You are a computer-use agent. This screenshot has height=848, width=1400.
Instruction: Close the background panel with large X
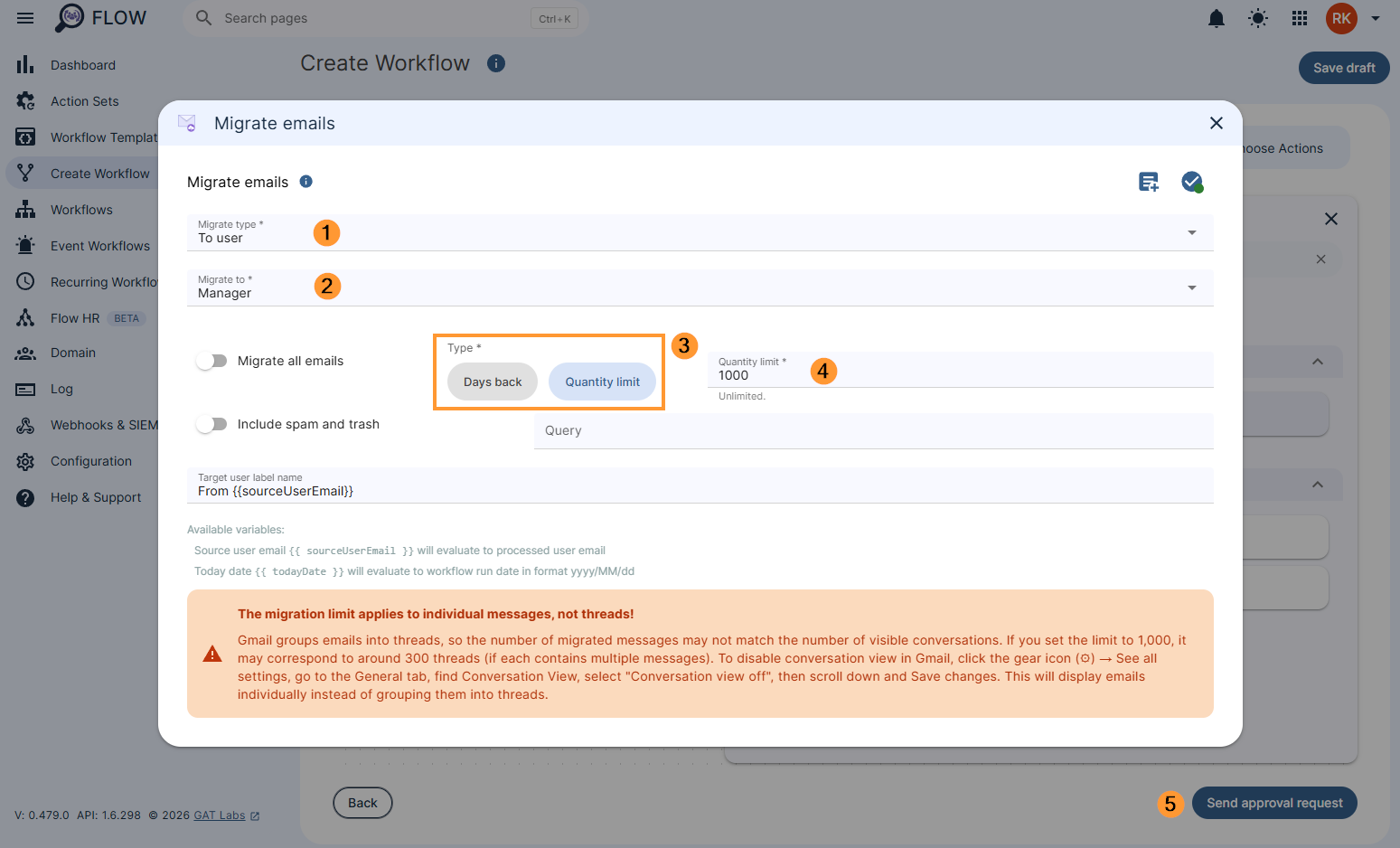1331,219
